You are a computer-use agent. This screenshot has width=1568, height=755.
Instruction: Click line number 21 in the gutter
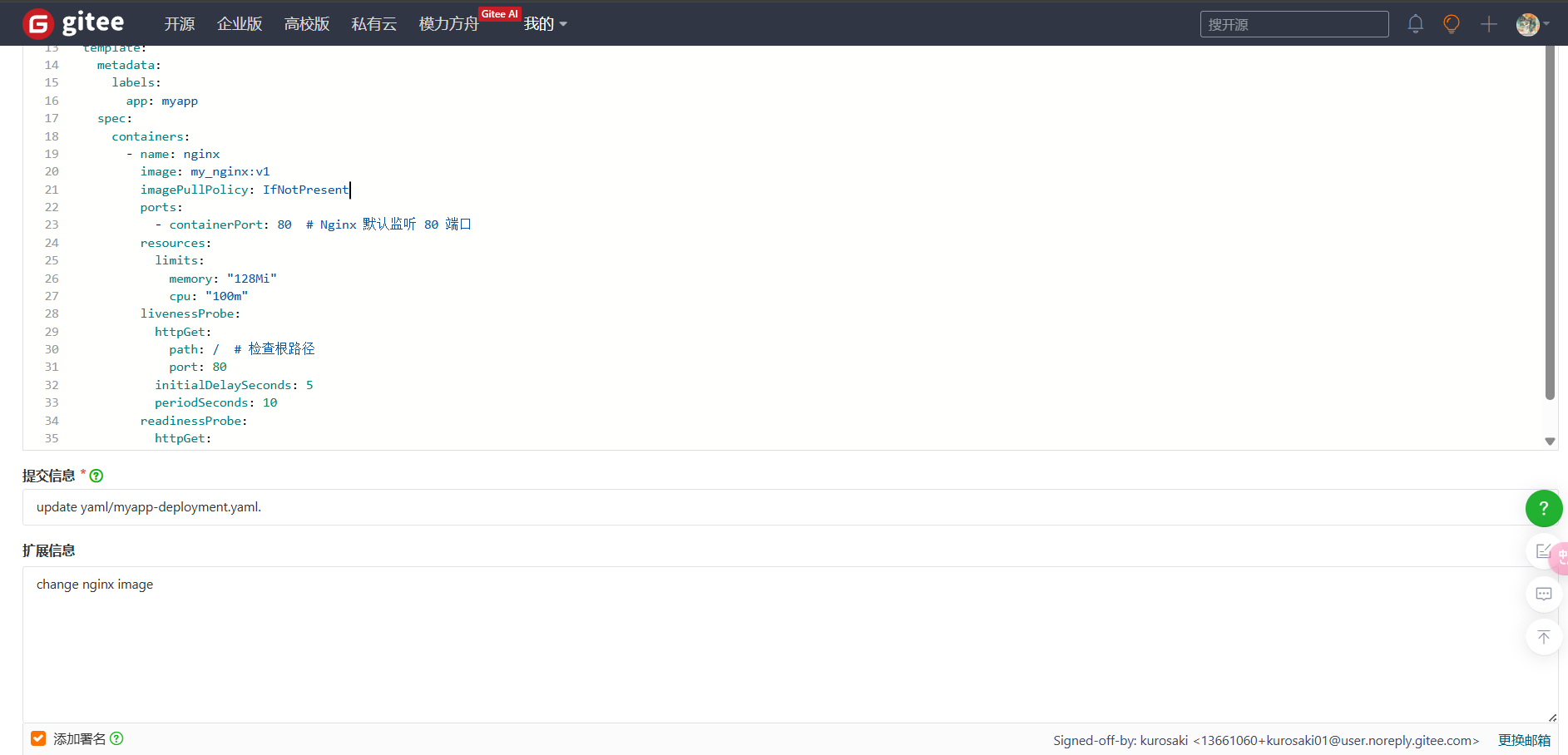(x=52, y=190)
